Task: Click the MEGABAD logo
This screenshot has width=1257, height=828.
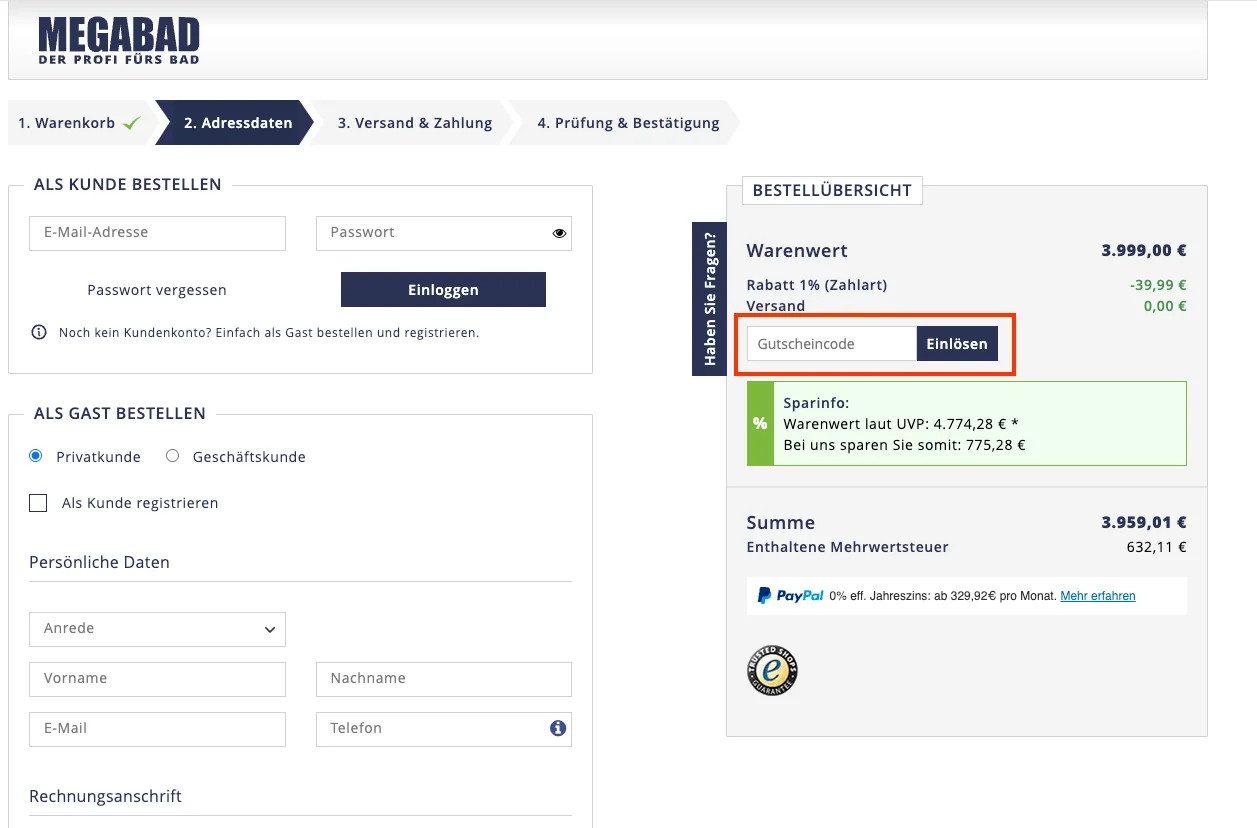Action: 118,39
